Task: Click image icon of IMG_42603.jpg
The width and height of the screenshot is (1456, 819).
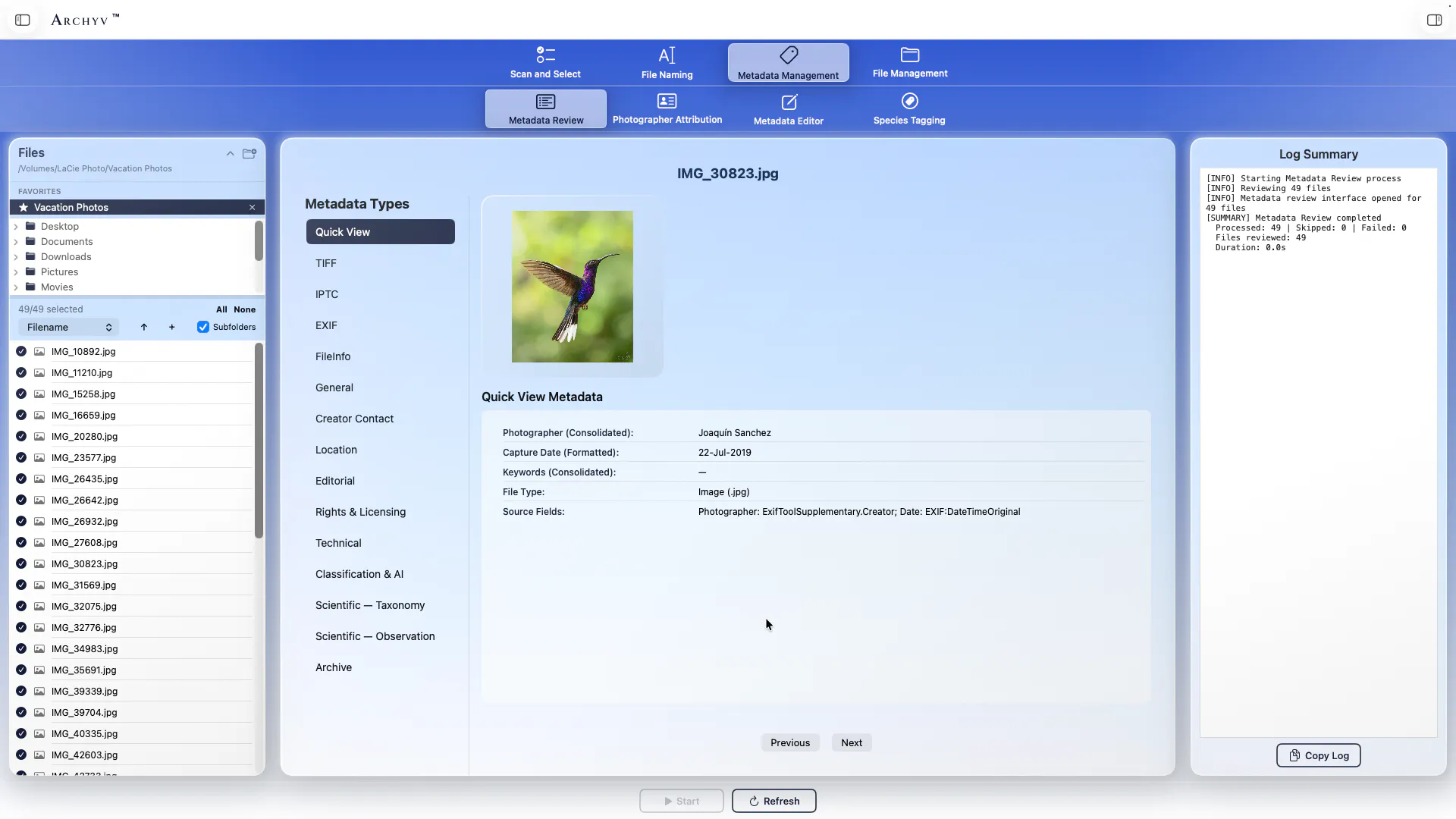Action: coord(39,755)
